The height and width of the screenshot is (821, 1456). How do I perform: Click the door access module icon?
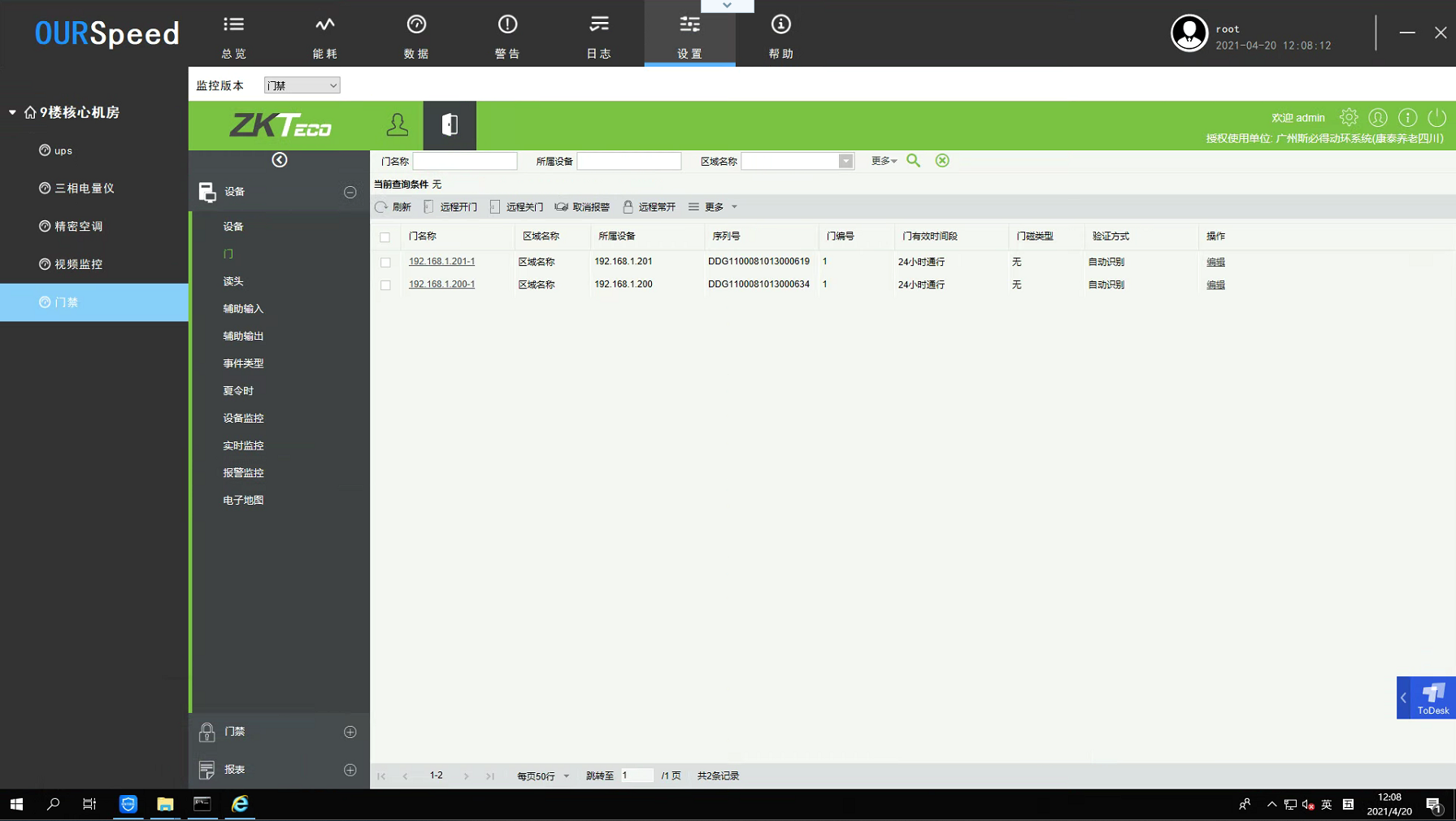(x=450, y=125)
